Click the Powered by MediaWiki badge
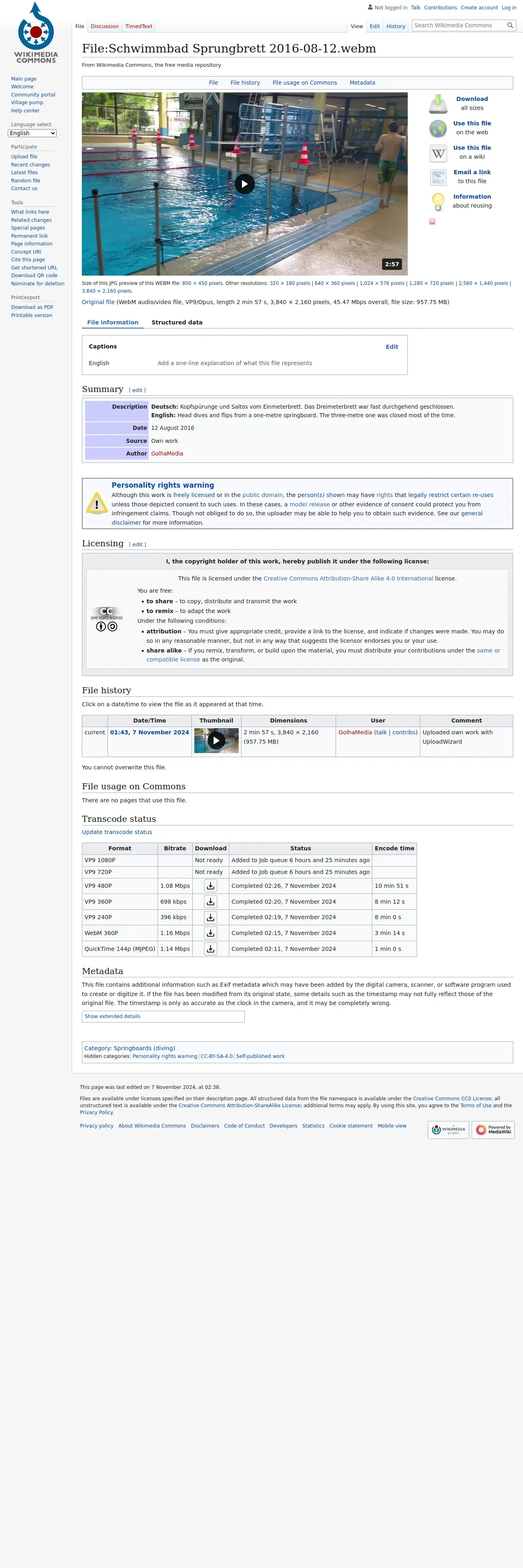The width and height of the screenshot is (523, 1568). point(493,1130)
